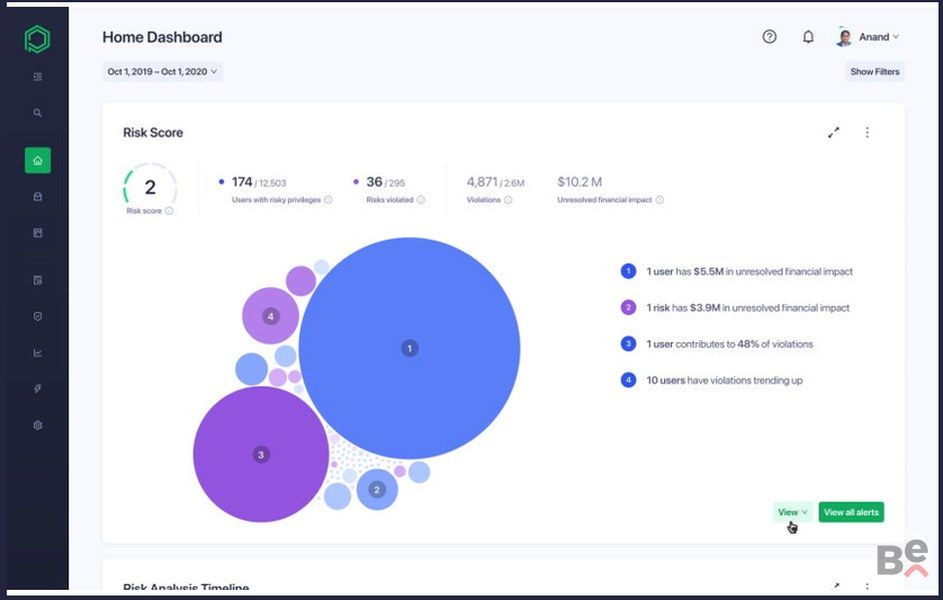The height and width of the screenshot is (600, 943).
Task: Expand the View dropdown button
Action: pos(793,512)
